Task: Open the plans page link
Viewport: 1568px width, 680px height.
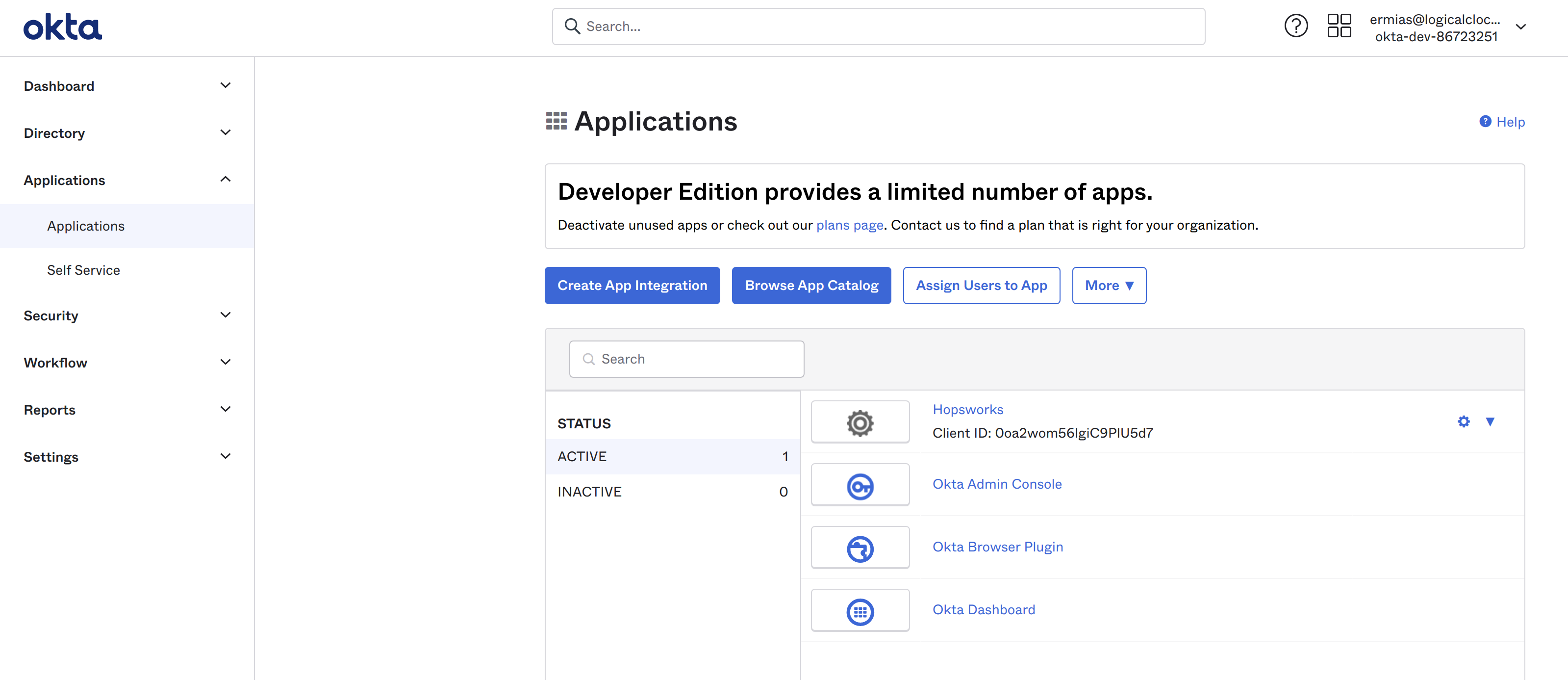Action: coord(850,225)
